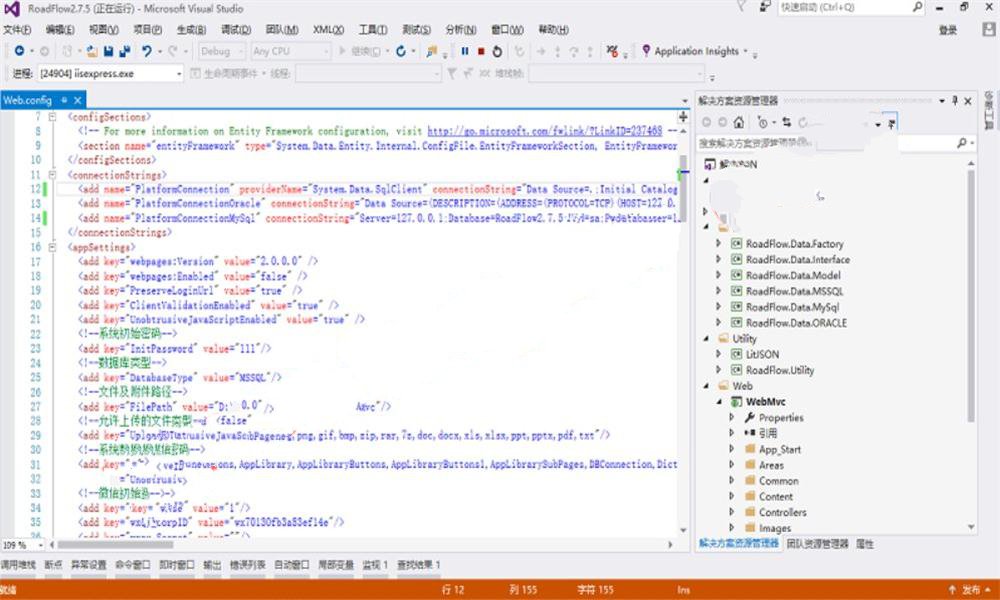Open the Output window tab (输出)
The image size is (1000, 600).
point(212,565)
